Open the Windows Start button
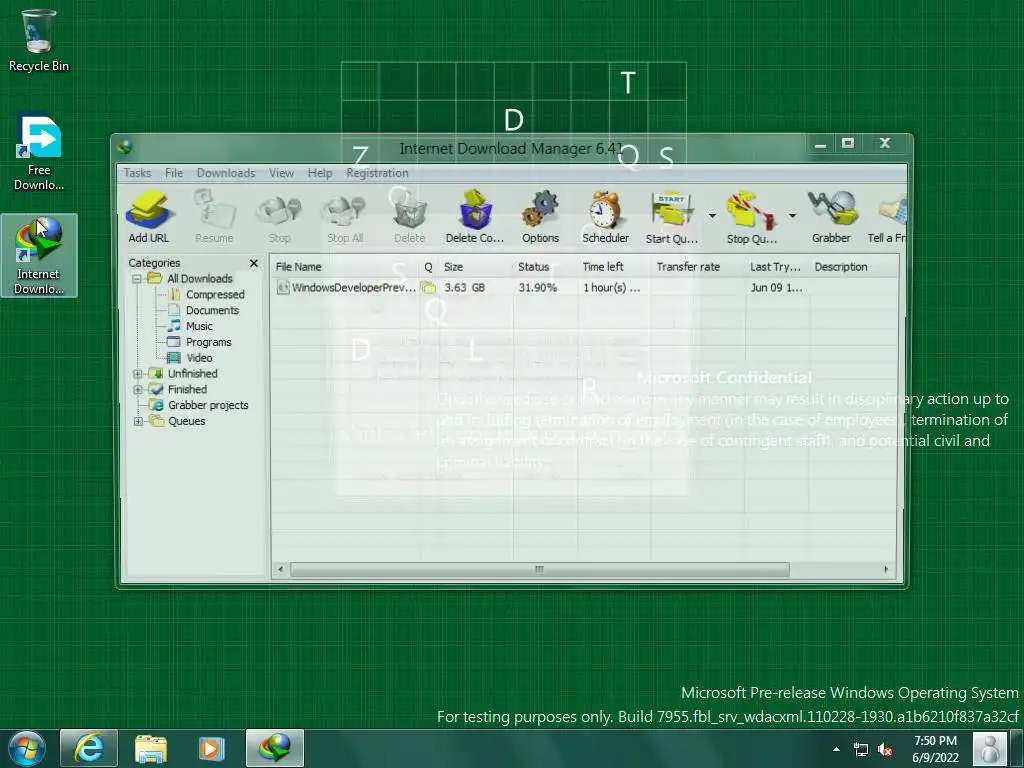This screenshot has height=768, width=1024. tap(26, 748)
